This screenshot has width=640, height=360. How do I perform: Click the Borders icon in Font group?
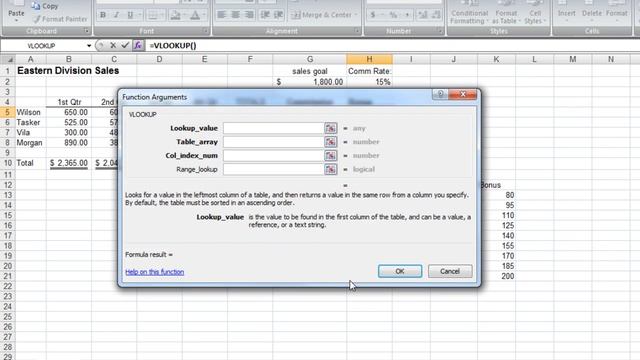[x=152, y=15]
